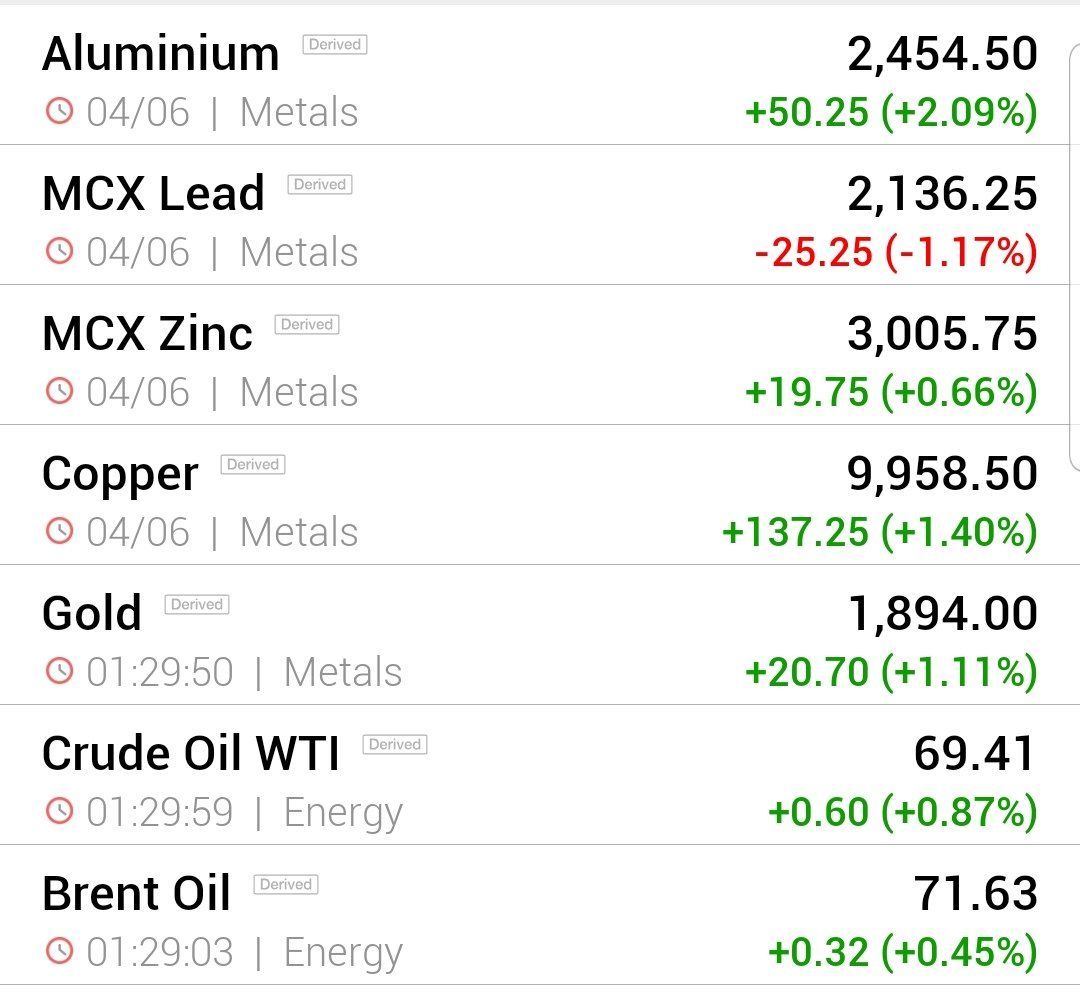Click the clock icon under MCX Lead
This screenshot has height=995, width=1080.
(x=59, y=251)
